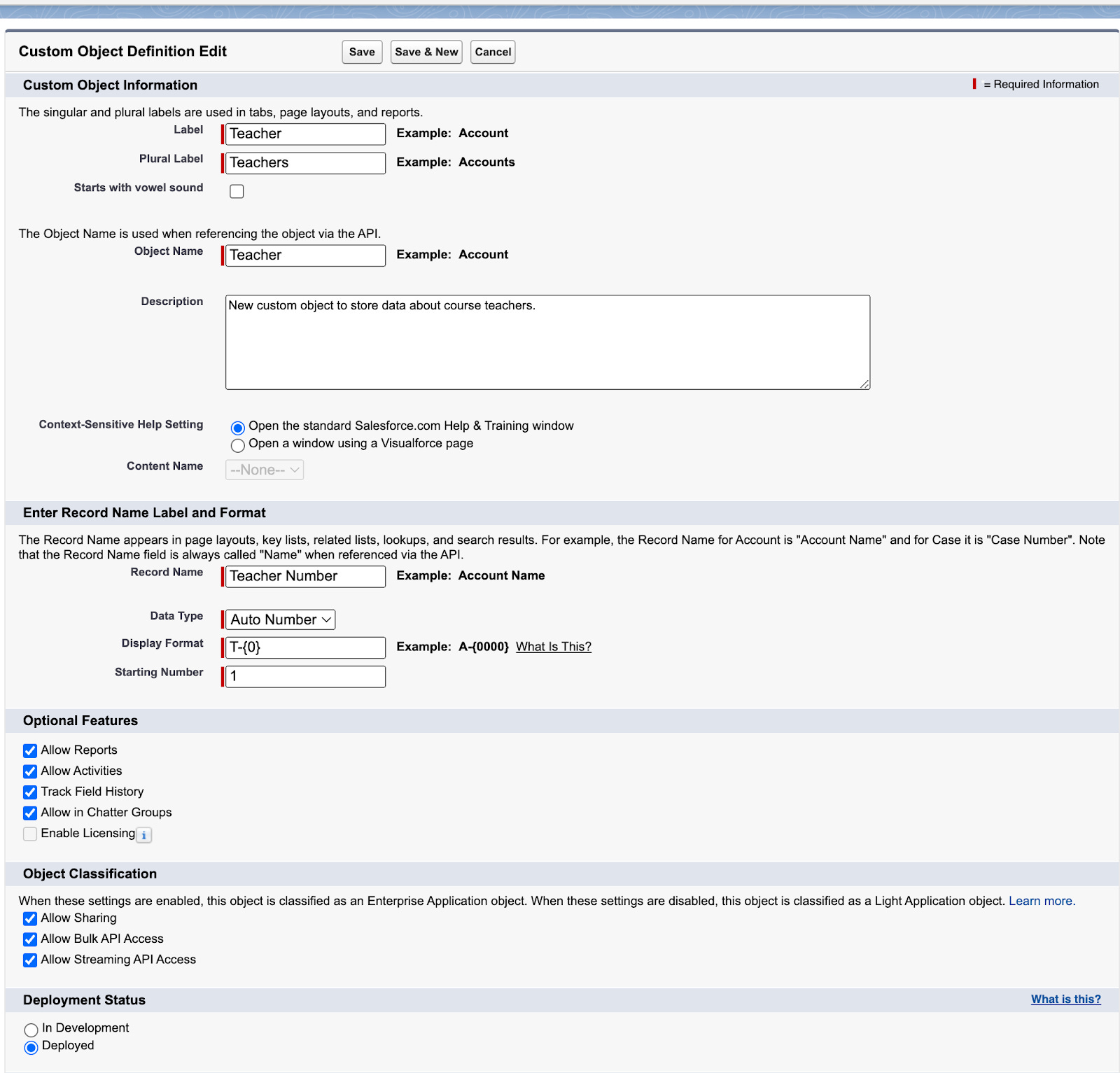Image resolution: width=1120 pixels, height=1073 pixels.
Task: Toggle the Allow Activities checkbox
Action: (30, 771)
